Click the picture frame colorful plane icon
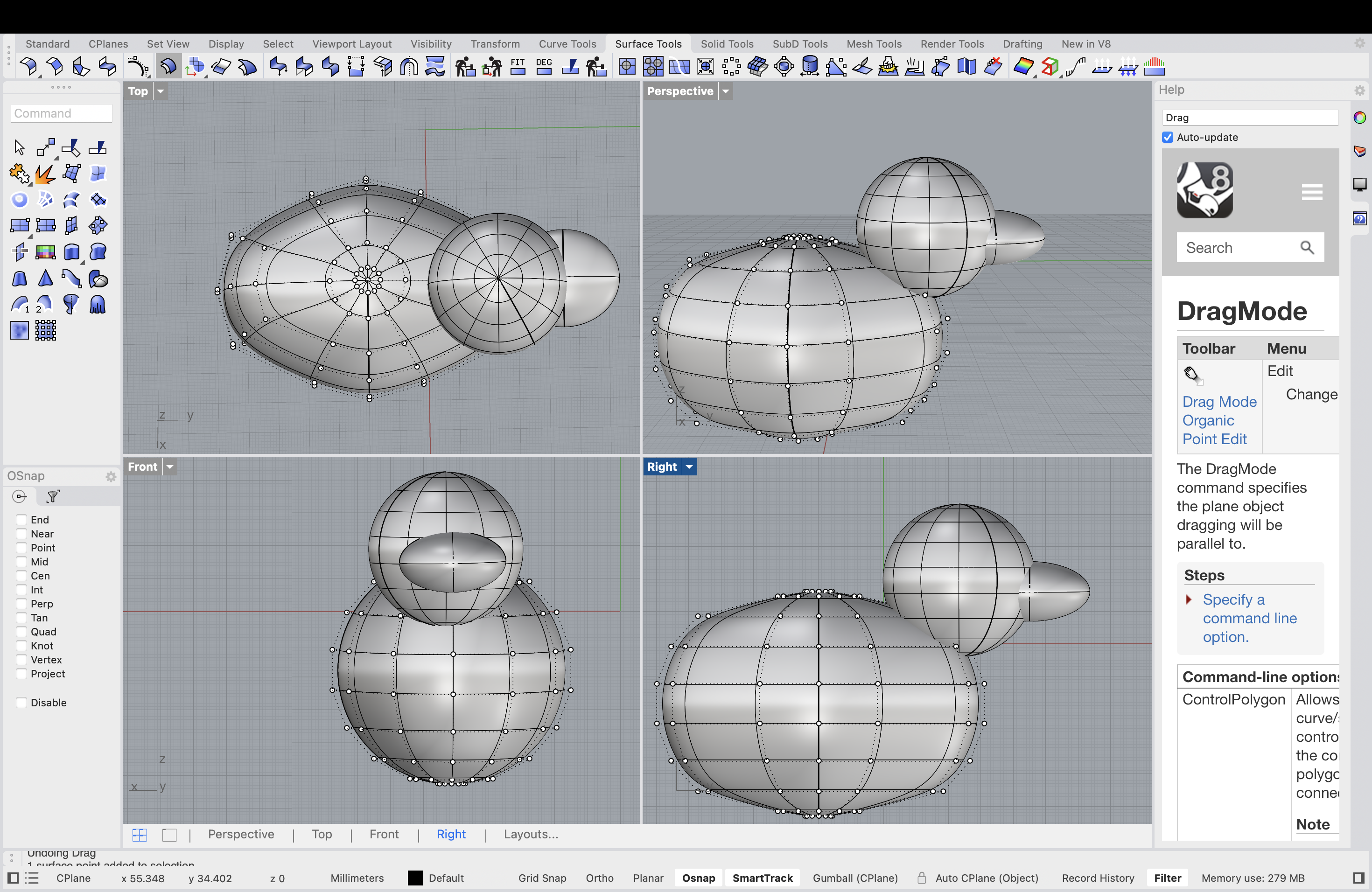This screenshot has height=892, width=1372. pos(45,252)
